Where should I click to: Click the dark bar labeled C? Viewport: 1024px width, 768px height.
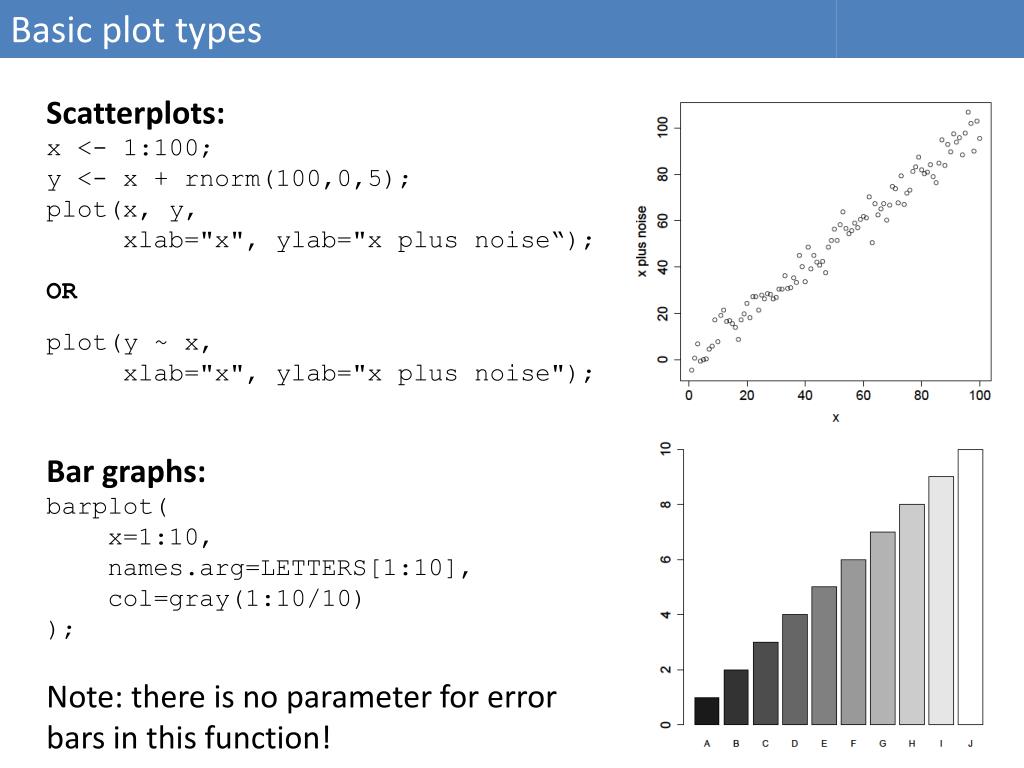tap(765, 683)
